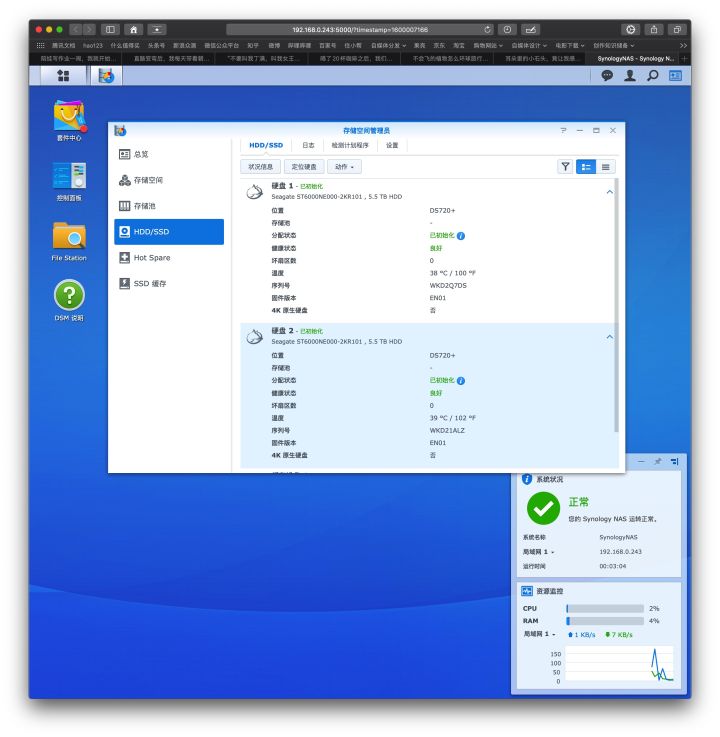Click Safari reload page icon
This screenshot has width=720, height=737.
pos(487,29)
